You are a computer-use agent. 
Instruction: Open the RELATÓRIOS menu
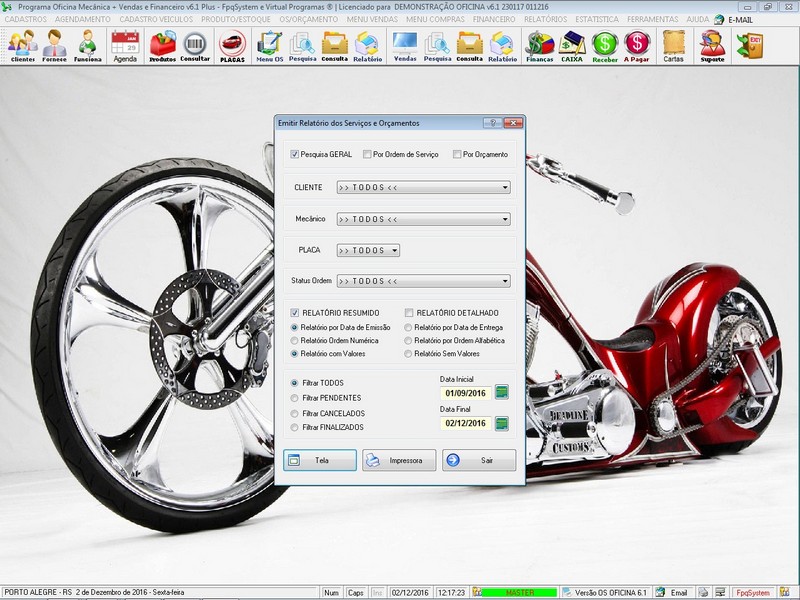pos(546,19)
